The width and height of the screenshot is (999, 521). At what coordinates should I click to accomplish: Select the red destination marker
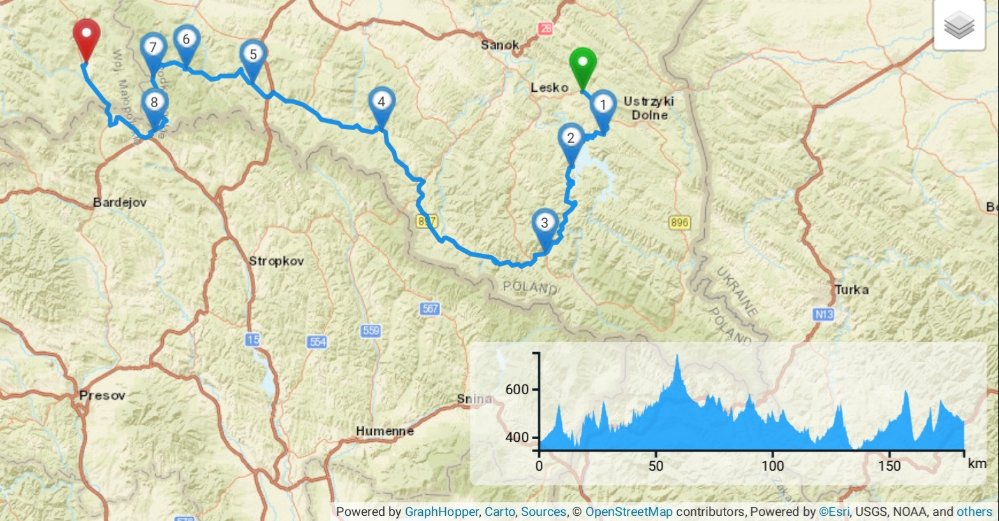point(86,40)
